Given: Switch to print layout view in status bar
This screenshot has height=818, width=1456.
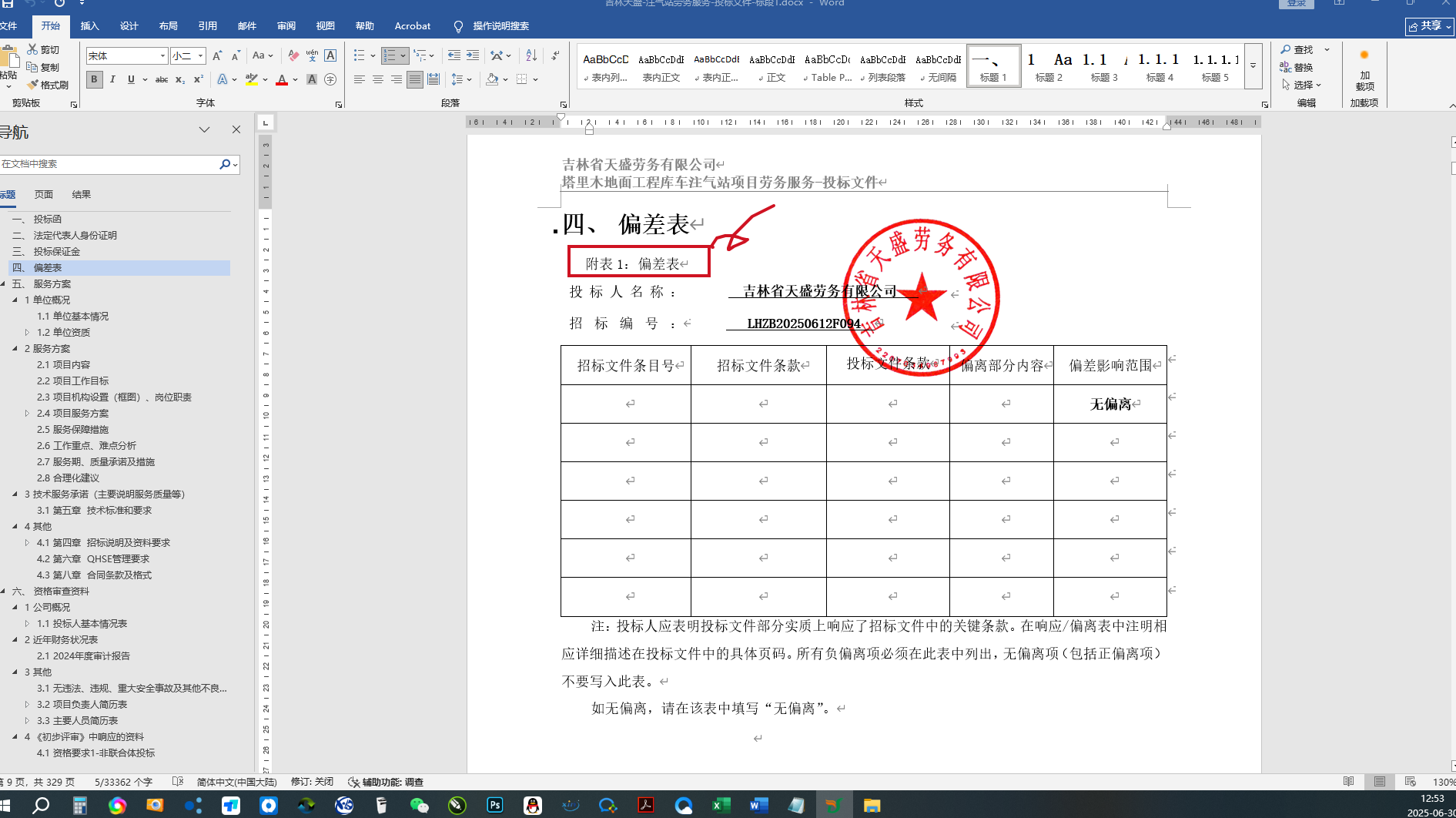Looking at the screenshot, I should pyautogui.click(x=1379, y=782).
